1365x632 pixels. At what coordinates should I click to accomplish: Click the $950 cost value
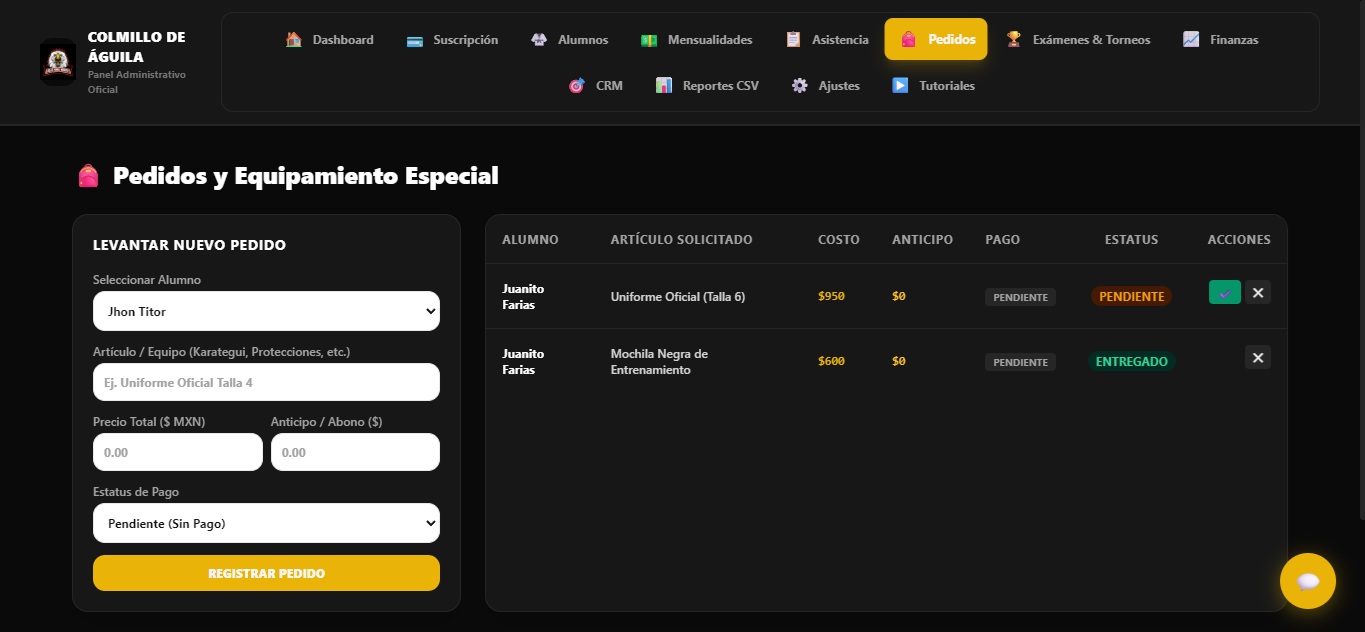click(x=831, y=296)
